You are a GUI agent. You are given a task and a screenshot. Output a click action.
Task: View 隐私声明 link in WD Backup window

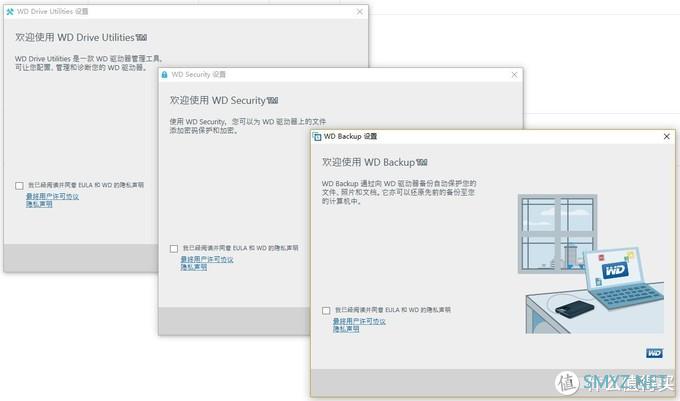coord(346,328)
